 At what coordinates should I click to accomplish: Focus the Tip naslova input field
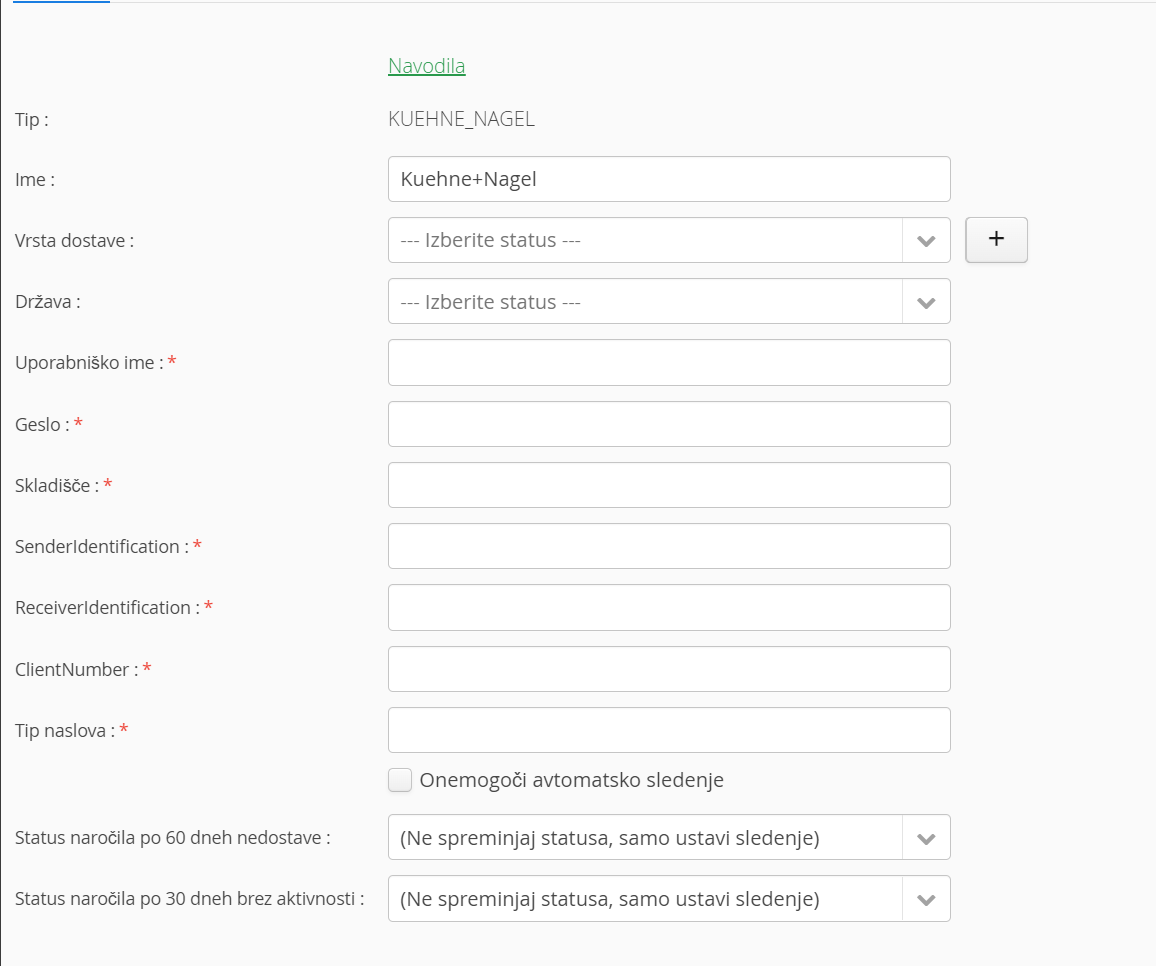[x=669, y=730]
